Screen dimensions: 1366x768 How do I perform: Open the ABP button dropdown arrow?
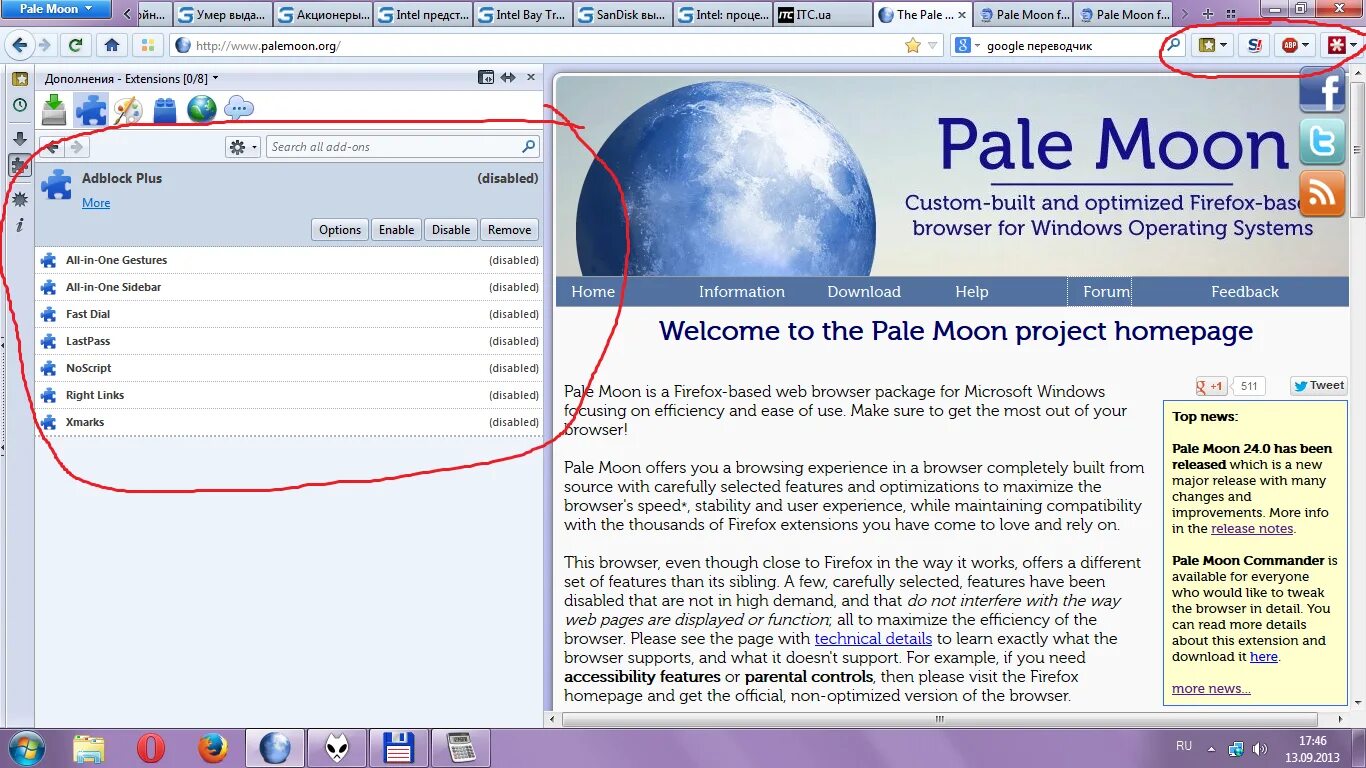[x=1306, y=45]
